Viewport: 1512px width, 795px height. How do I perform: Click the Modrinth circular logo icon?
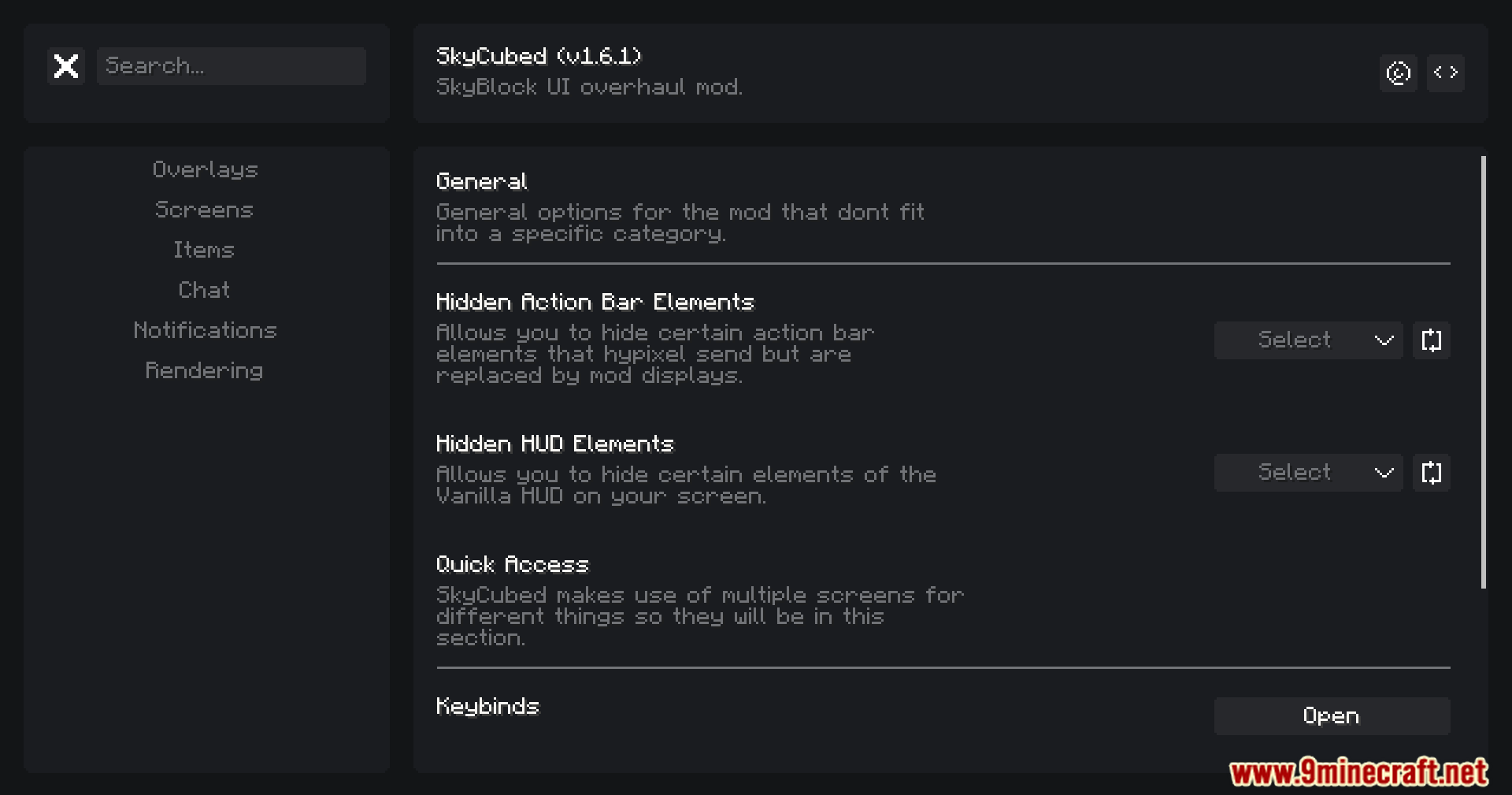point(1398,73)
